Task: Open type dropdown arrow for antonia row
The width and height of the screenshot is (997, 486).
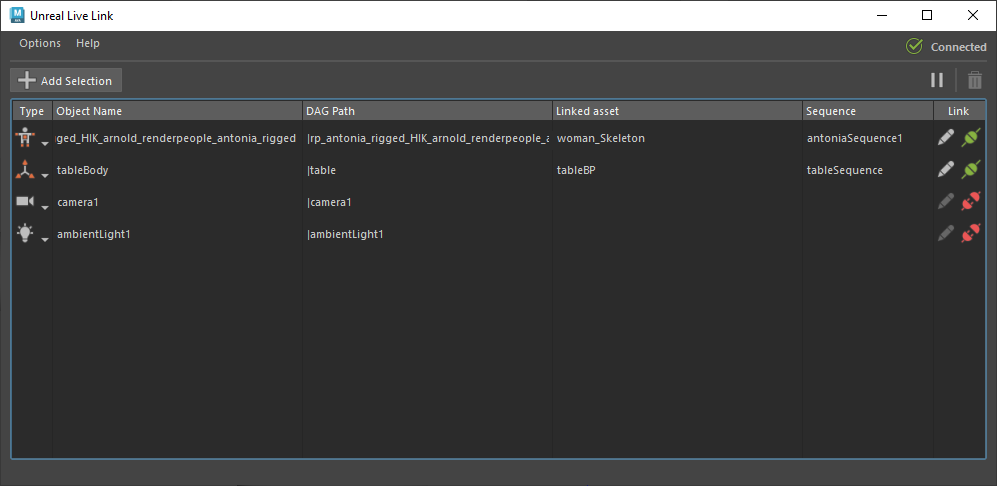Action: coord(45,143)
